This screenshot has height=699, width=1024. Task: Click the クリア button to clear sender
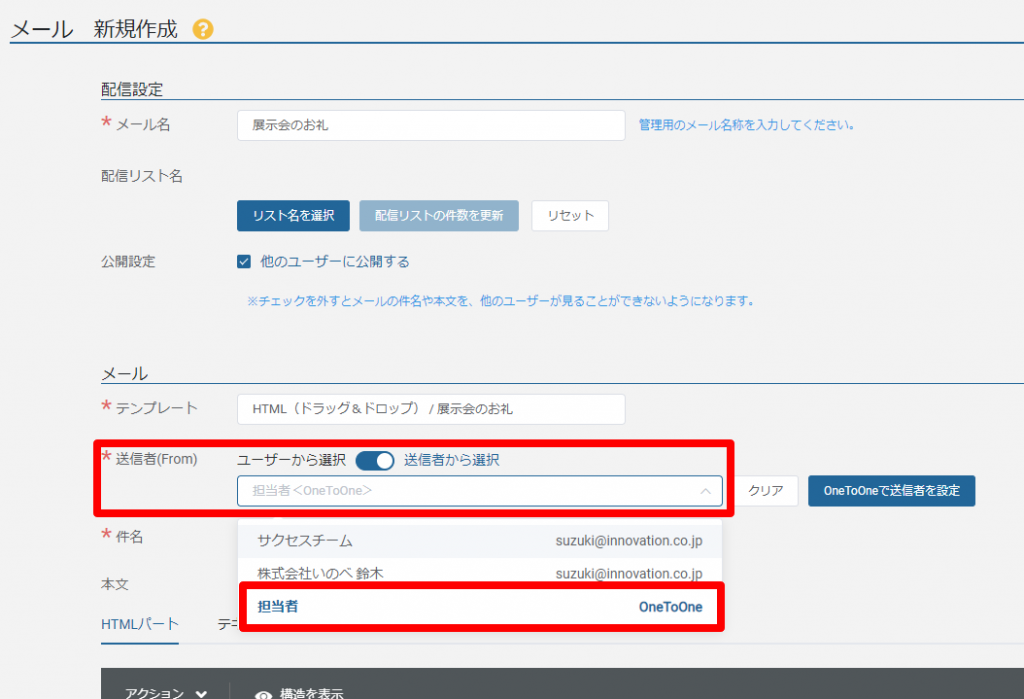point(766,490)
